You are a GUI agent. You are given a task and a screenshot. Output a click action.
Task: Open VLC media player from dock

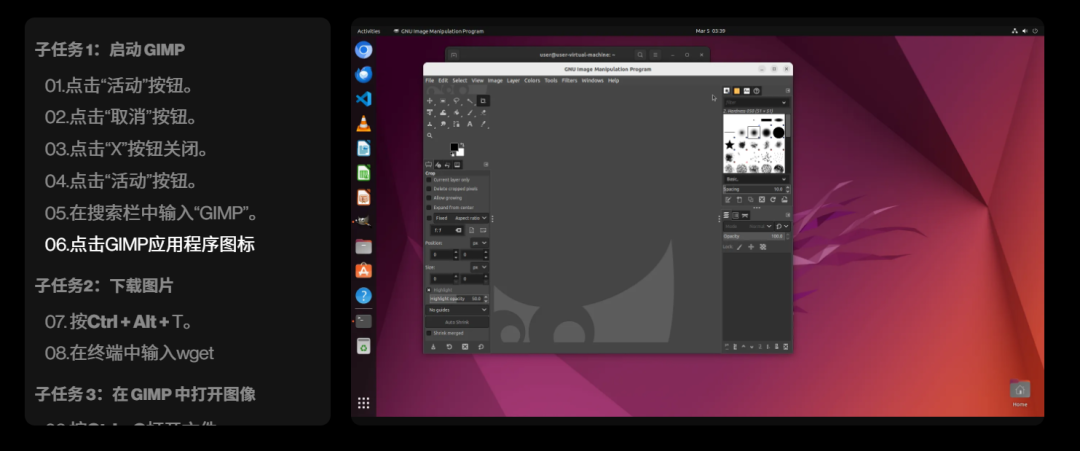[x=364, y=124]
